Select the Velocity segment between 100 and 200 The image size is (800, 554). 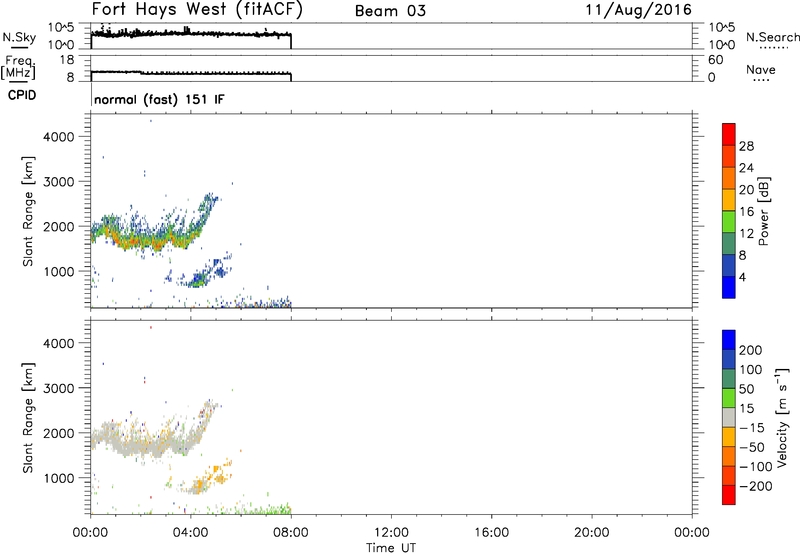coord(729,359)
